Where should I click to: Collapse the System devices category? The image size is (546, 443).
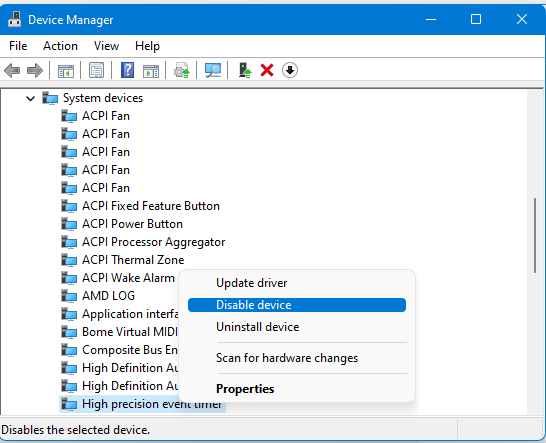pos(31,99)
